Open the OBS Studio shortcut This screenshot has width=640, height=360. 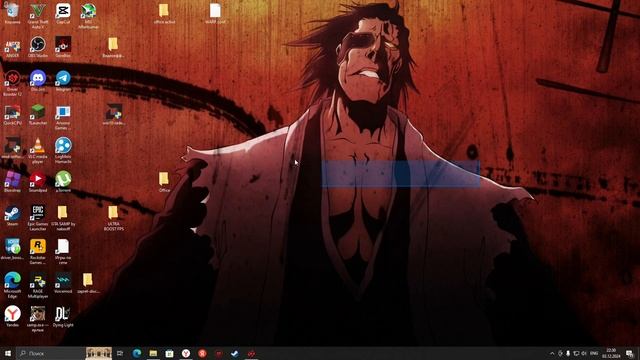click(x=38, y=47)
